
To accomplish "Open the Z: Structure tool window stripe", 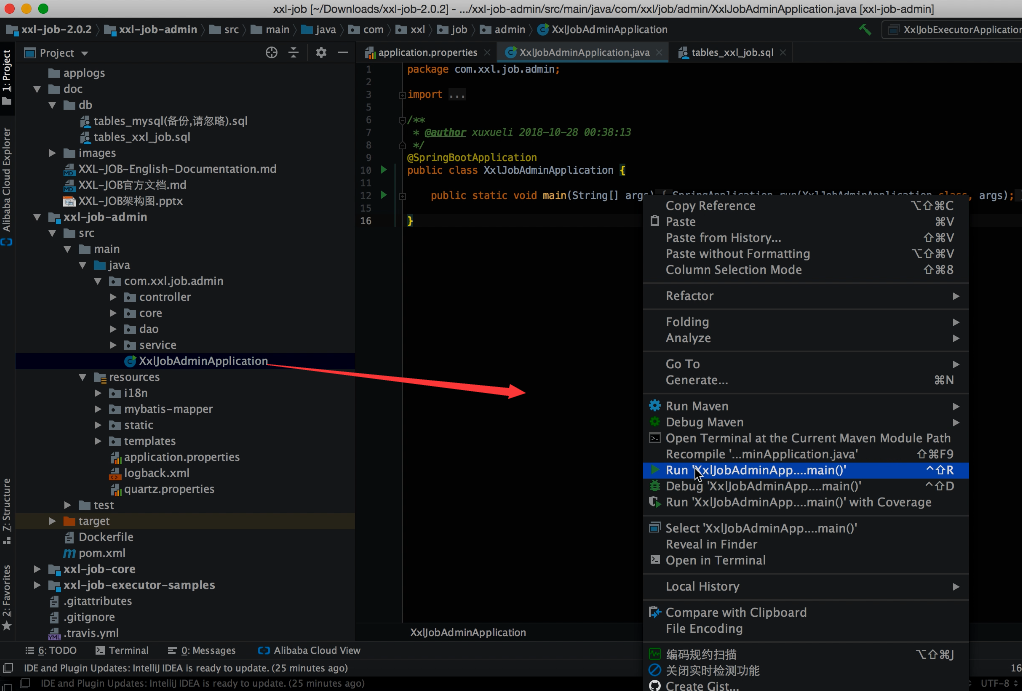I will [x=7, y=512].
